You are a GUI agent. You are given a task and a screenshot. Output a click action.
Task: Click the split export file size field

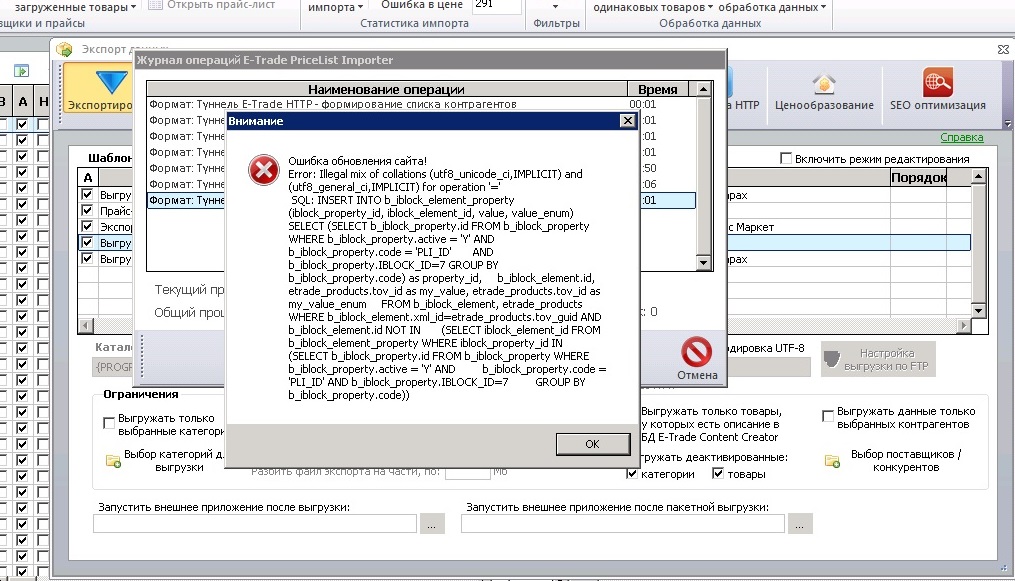point(467,472)
